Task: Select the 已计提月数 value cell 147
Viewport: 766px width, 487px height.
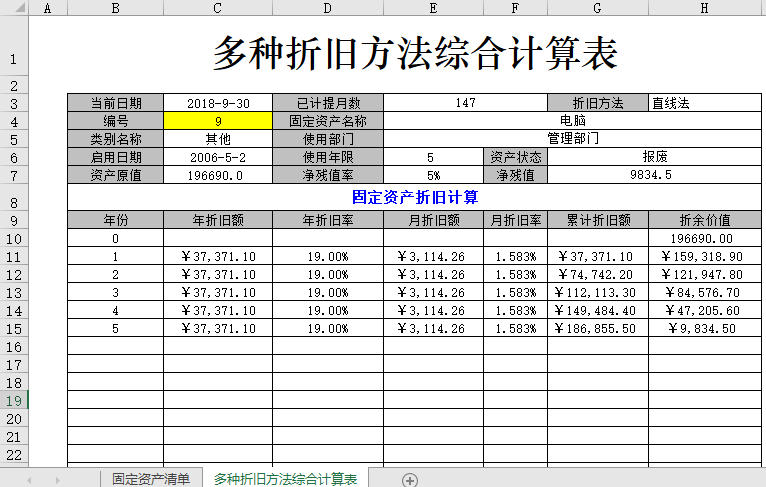Action: click(x=465, y=103)
